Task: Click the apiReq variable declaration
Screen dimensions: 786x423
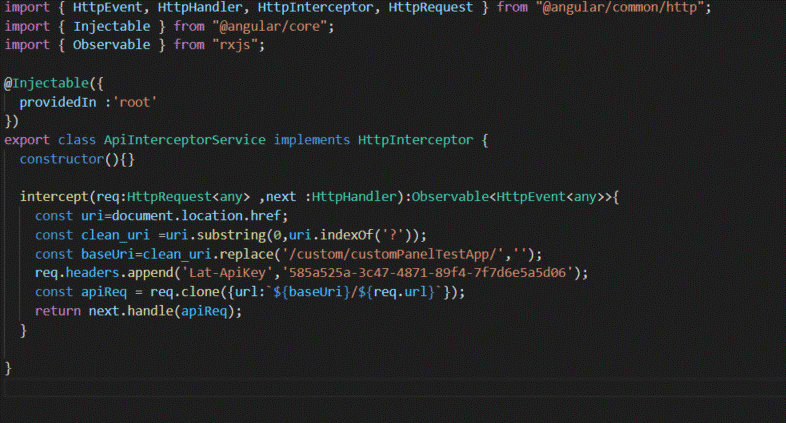Action: (104, 292)
